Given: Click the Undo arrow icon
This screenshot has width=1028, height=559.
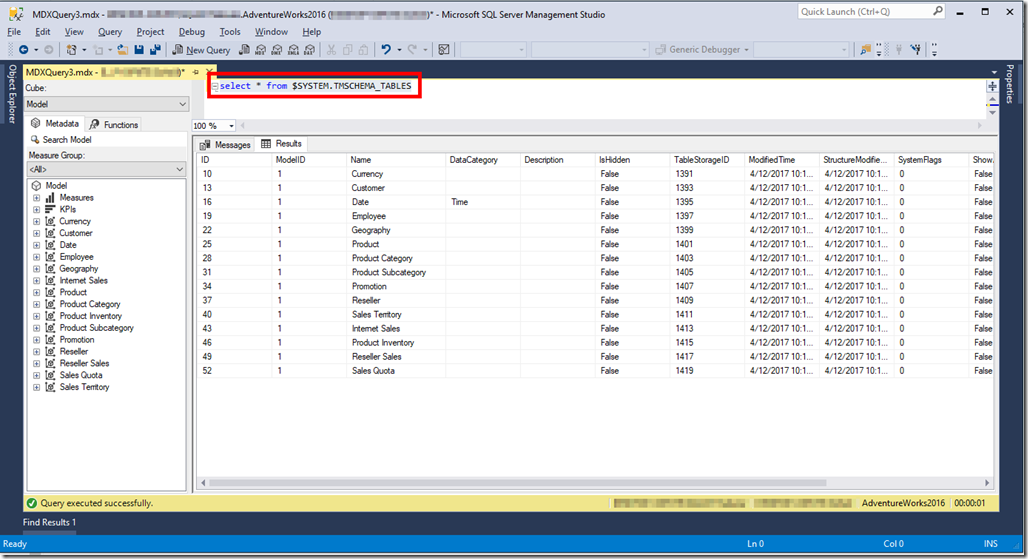Looking at the screenshot, I should click(386, 50).
